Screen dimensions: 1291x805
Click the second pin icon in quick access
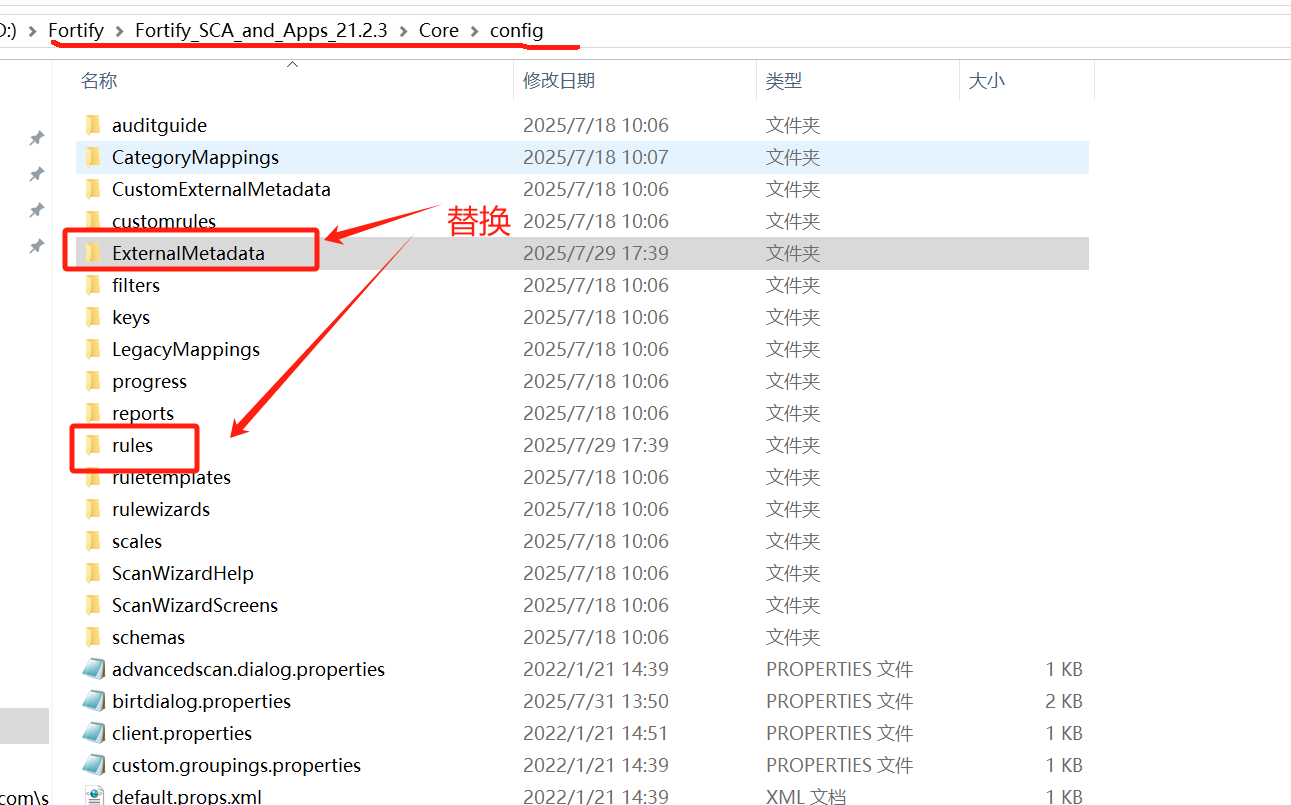tap(36, 174)
